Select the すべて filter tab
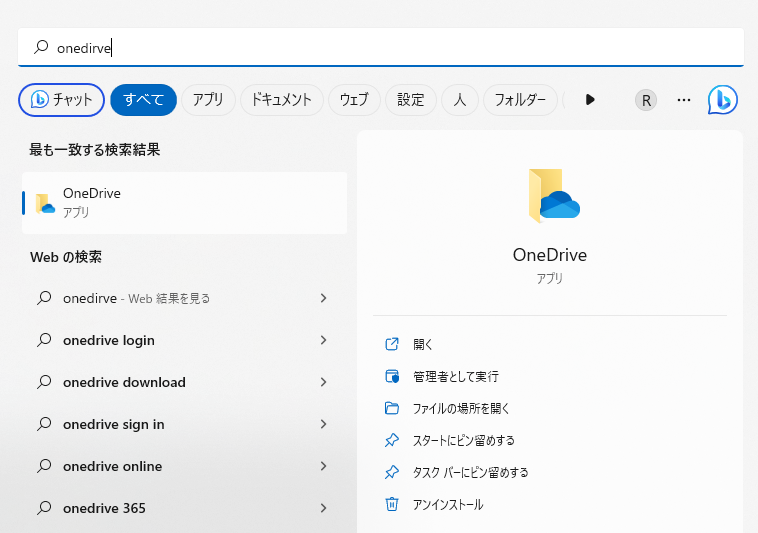The width and height of the screenshot is (758, 533). click(x=144, y=100)
